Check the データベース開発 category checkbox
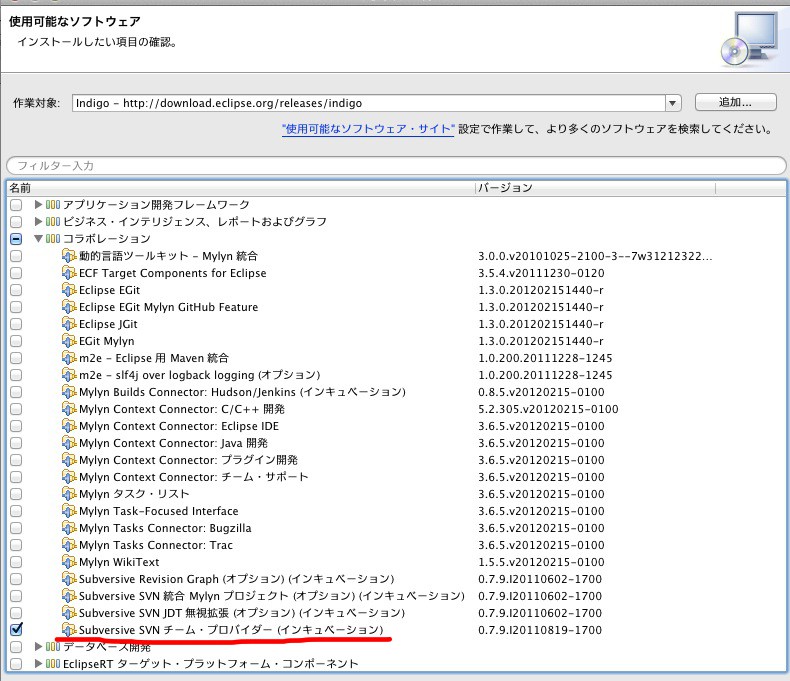This screenshot has width=790, height=681. point(16,646)
